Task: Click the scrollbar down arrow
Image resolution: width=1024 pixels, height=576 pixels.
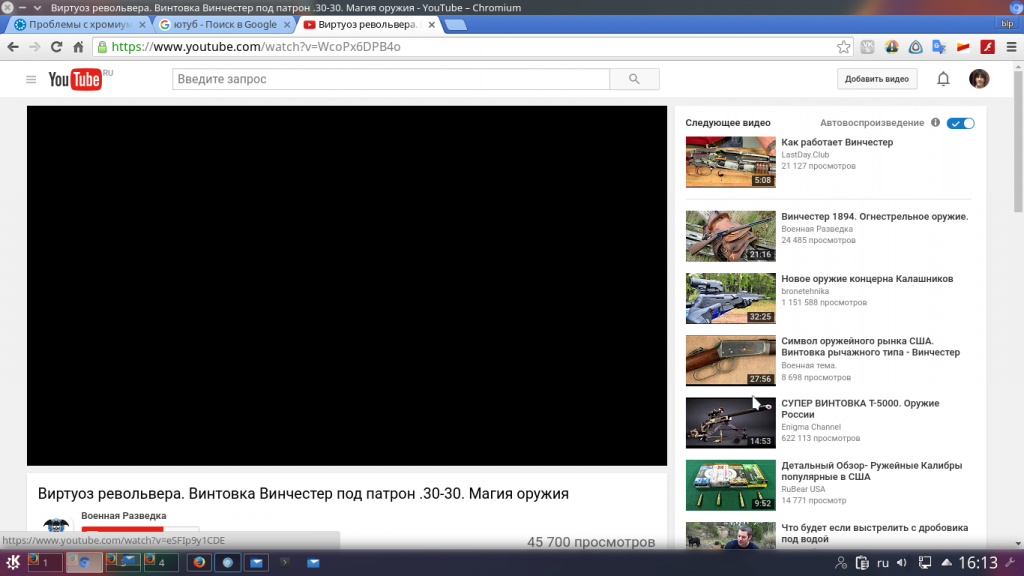Action: click(1018, 543)
